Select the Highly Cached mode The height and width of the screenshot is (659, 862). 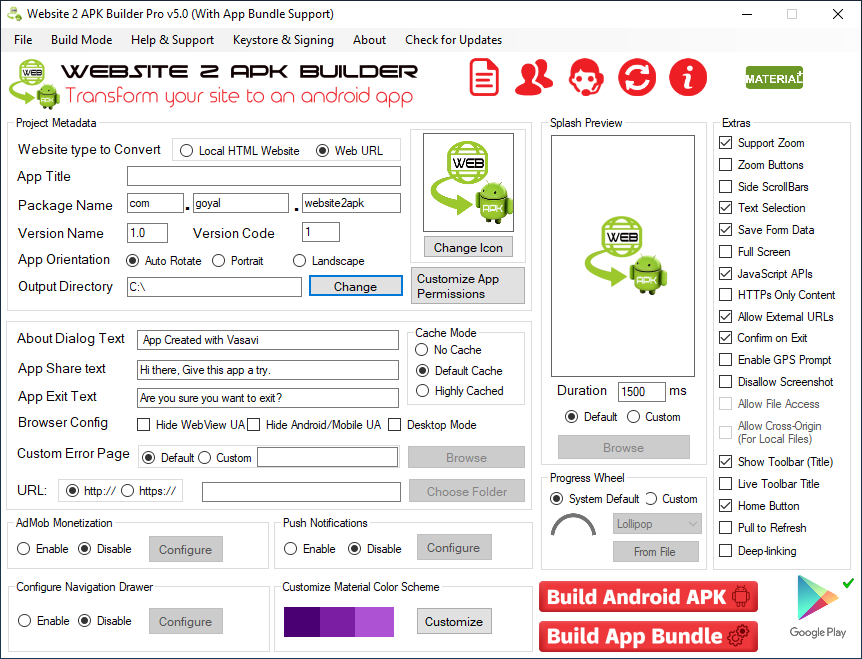[x=422, y=391]
